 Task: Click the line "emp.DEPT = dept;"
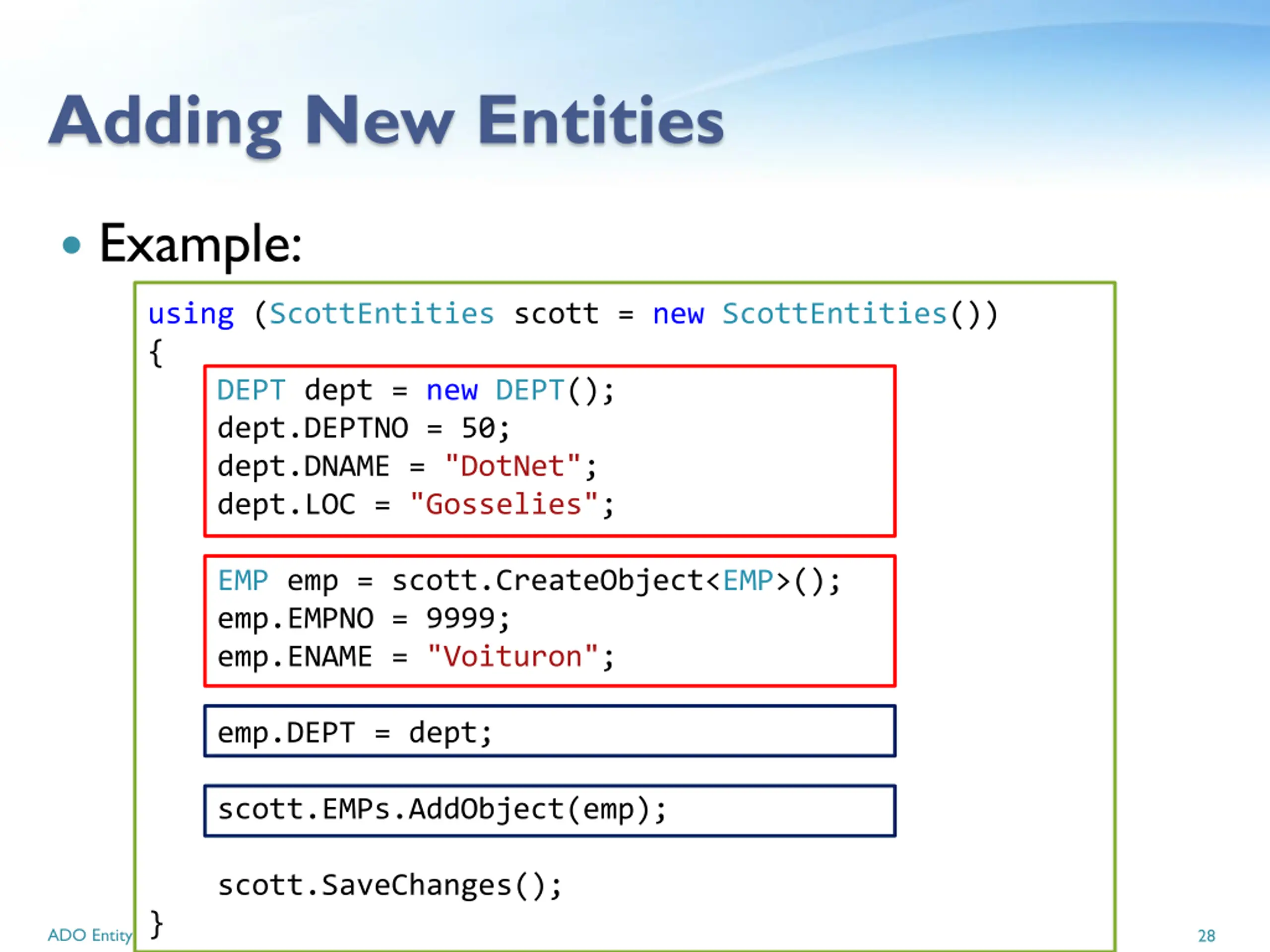point(355,734)
